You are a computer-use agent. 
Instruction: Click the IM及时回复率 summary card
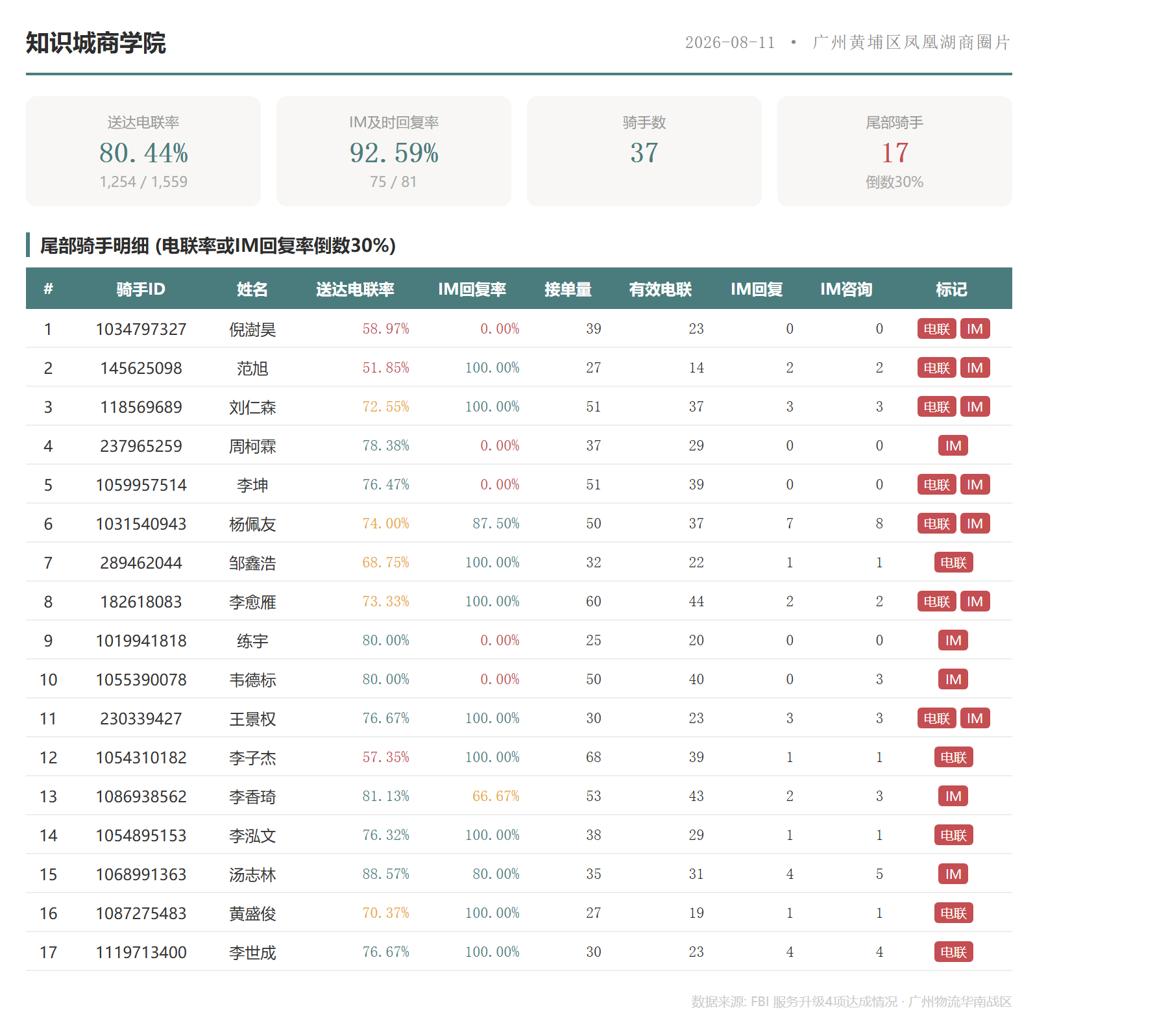(x=394, y=151)
